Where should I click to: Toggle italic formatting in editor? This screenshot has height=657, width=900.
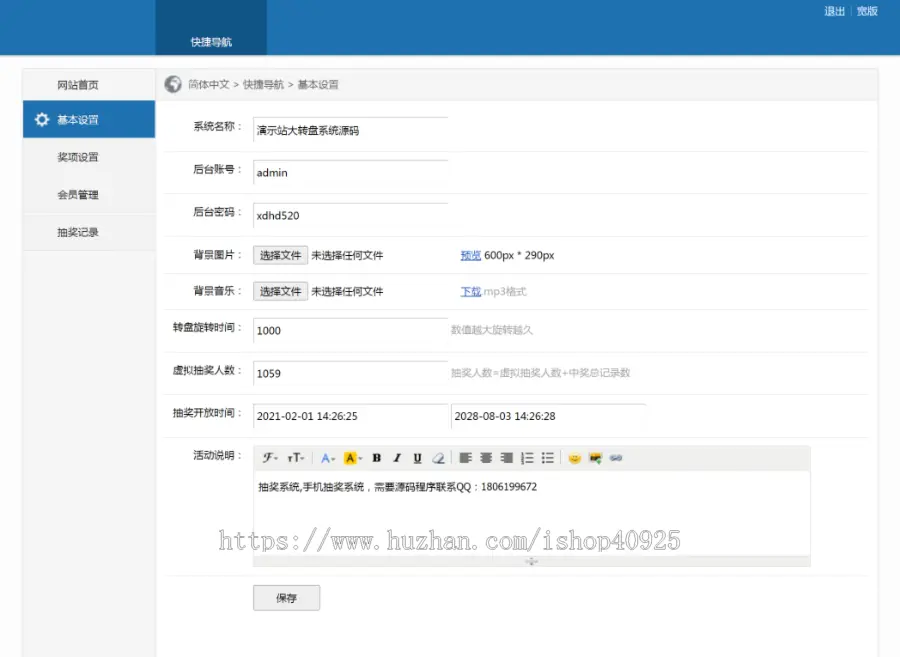[397, 458]
